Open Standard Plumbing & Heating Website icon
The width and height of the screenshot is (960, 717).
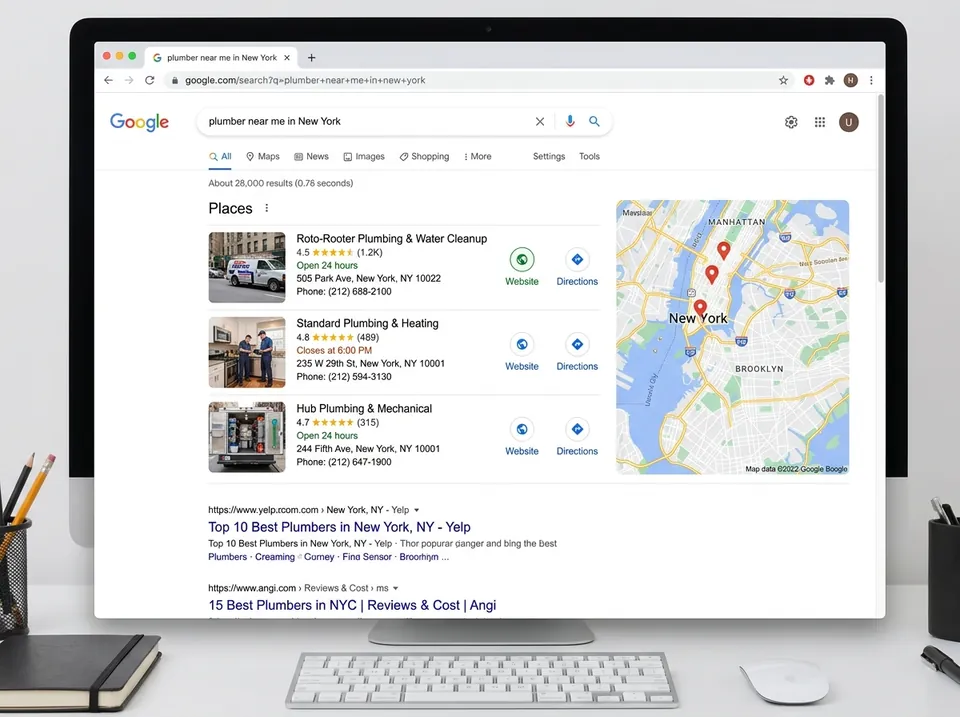click(522, 344)
